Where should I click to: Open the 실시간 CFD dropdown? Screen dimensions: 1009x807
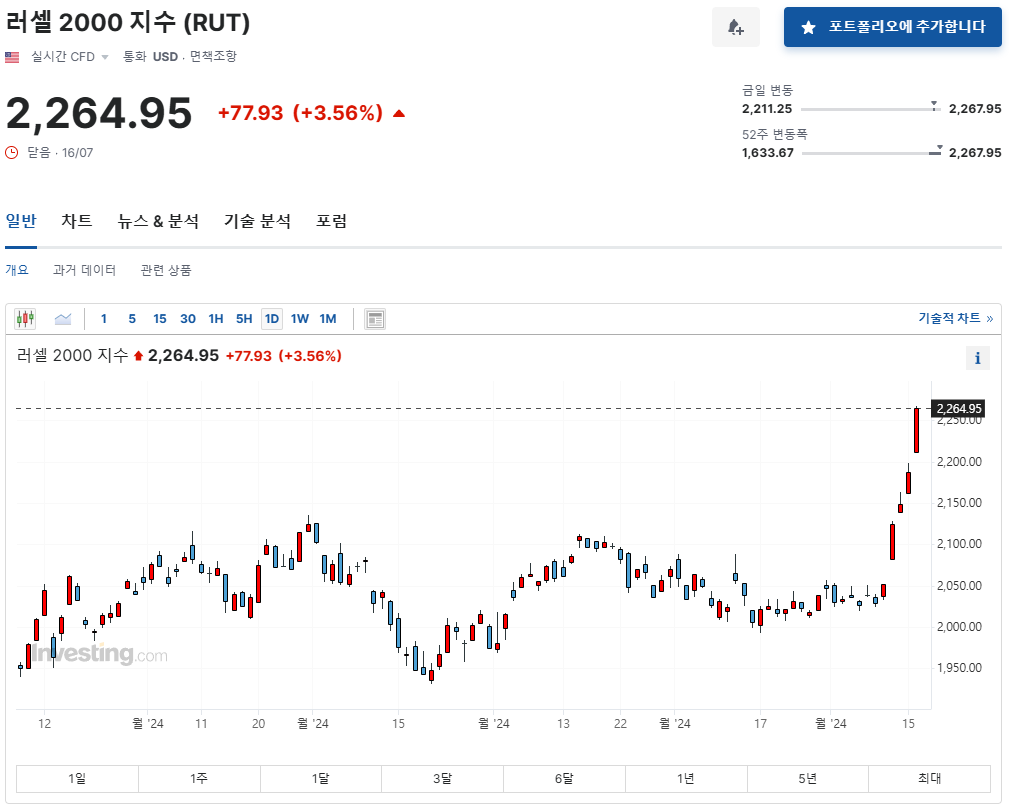click(69, 57)
